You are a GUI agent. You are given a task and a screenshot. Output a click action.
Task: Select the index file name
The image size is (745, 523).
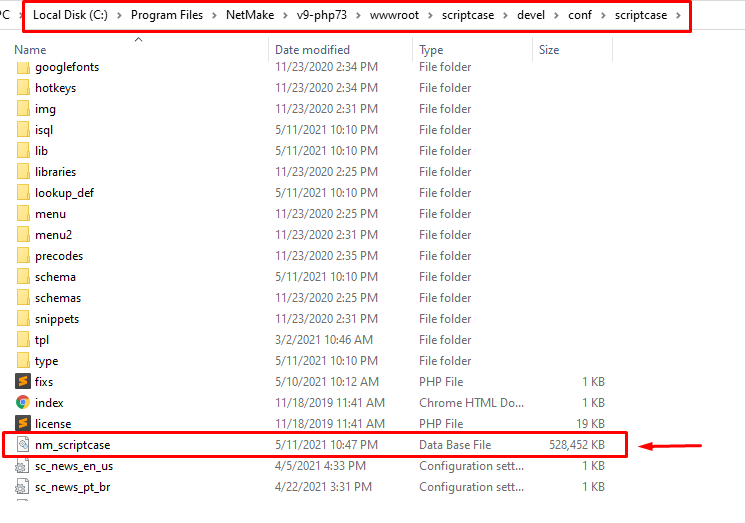tap(49, 403)
